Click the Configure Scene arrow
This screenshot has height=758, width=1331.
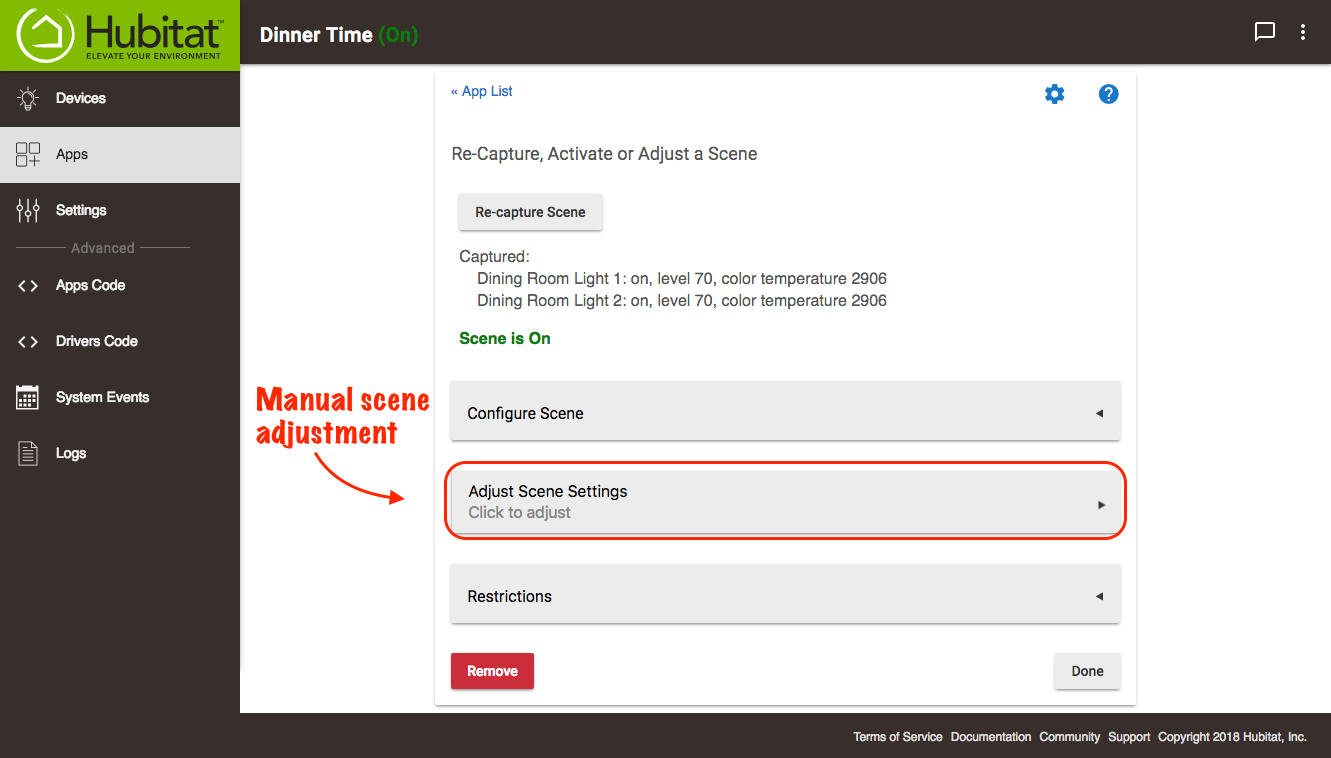[1099, 413]
